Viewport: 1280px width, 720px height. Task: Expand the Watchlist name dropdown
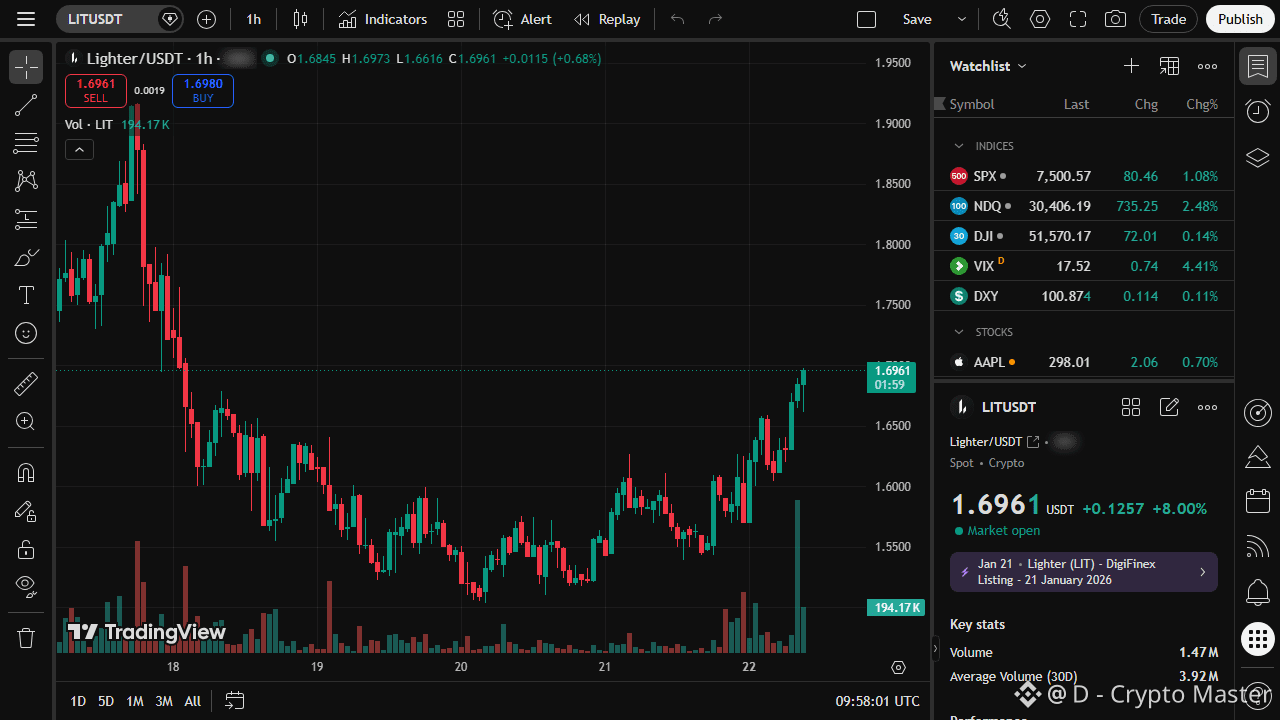pyautogui.click(x=988, y=66)
